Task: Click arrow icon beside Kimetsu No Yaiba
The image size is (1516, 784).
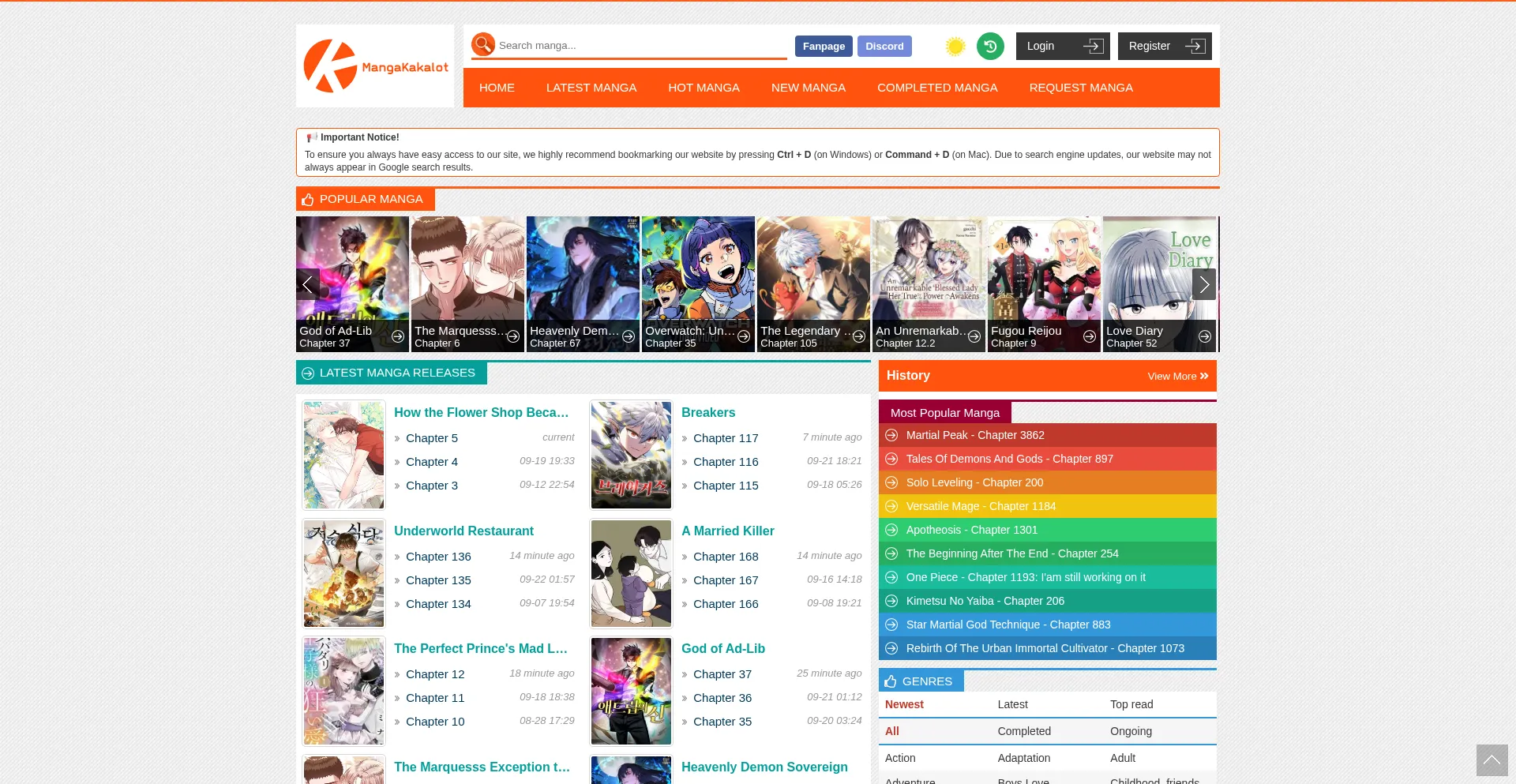Action: [891, 601]
